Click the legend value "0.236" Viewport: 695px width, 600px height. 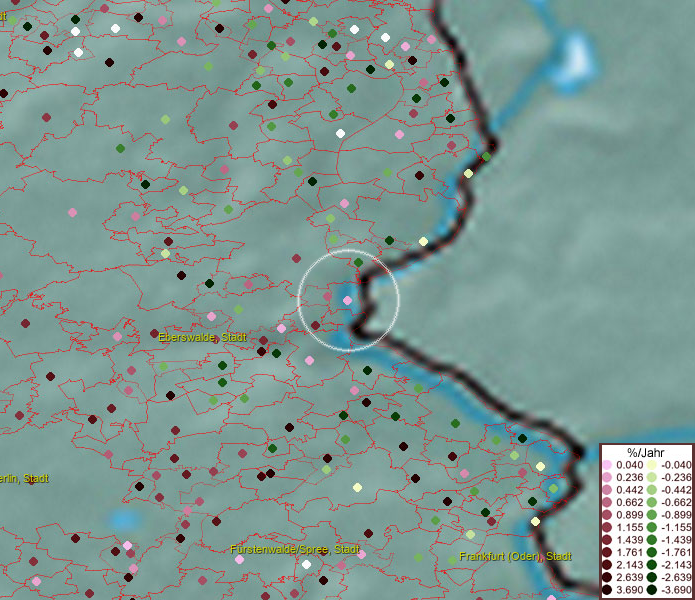(x=629, y=477)
